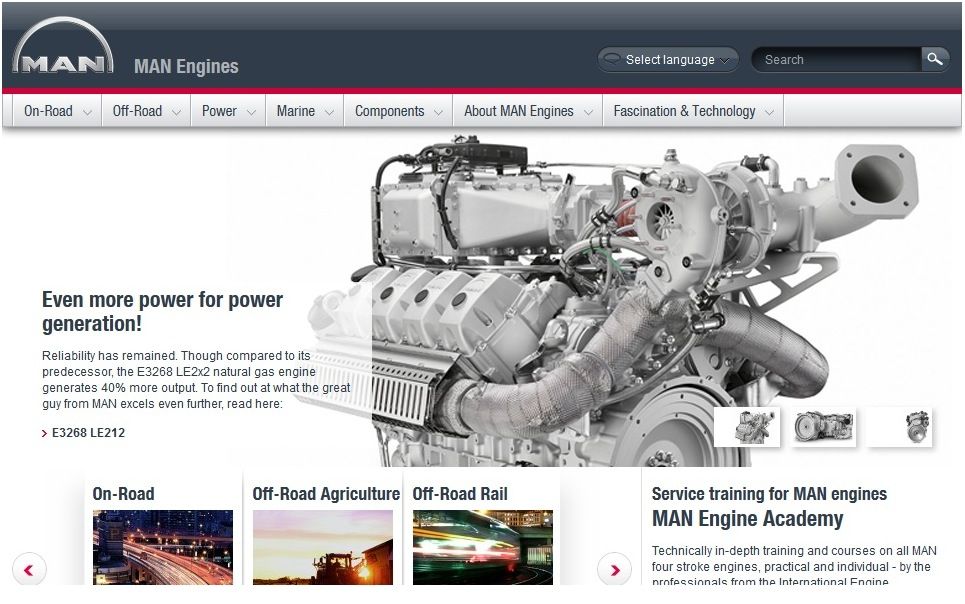This screenshot has height=604, width=965.
Task: Select the second engine thumbnail
Action: (823, 427)
